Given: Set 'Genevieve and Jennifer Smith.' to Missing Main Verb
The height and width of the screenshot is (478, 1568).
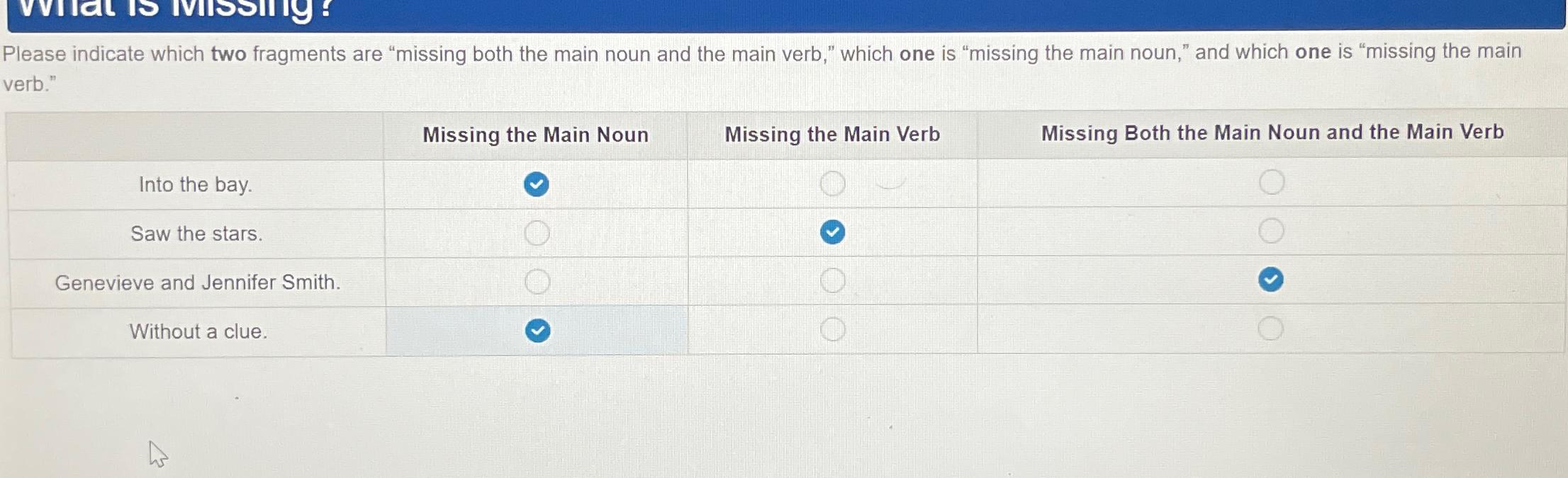Looking at the screenshot, I should pos(832,280).
